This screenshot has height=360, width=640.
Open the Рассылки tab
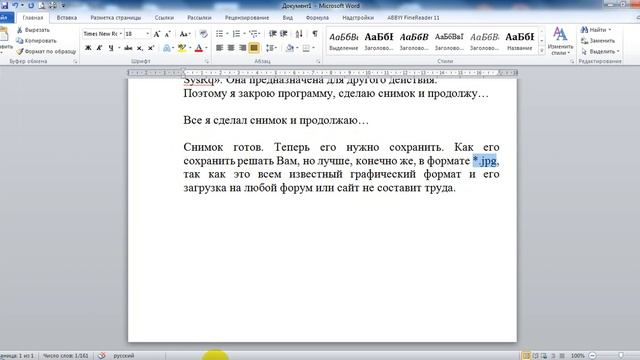(x=199, y=18)
